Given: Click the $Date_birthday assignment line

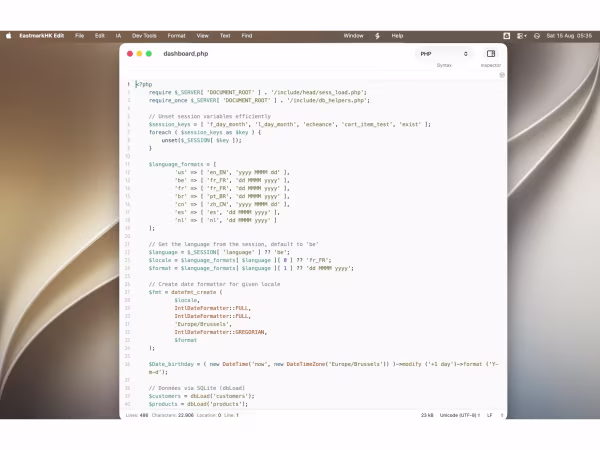Looking at the screenshot, I should [324, 368].
